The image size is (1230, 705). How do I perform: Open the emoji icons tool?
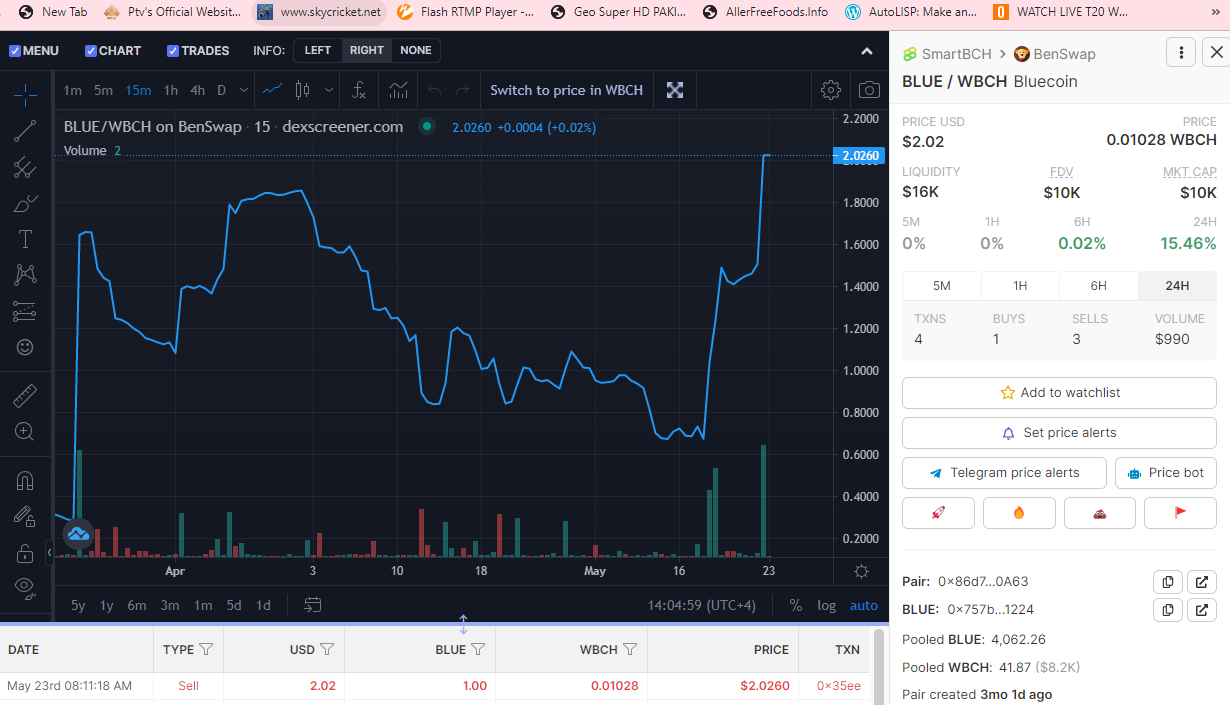[x=25, y=347]
